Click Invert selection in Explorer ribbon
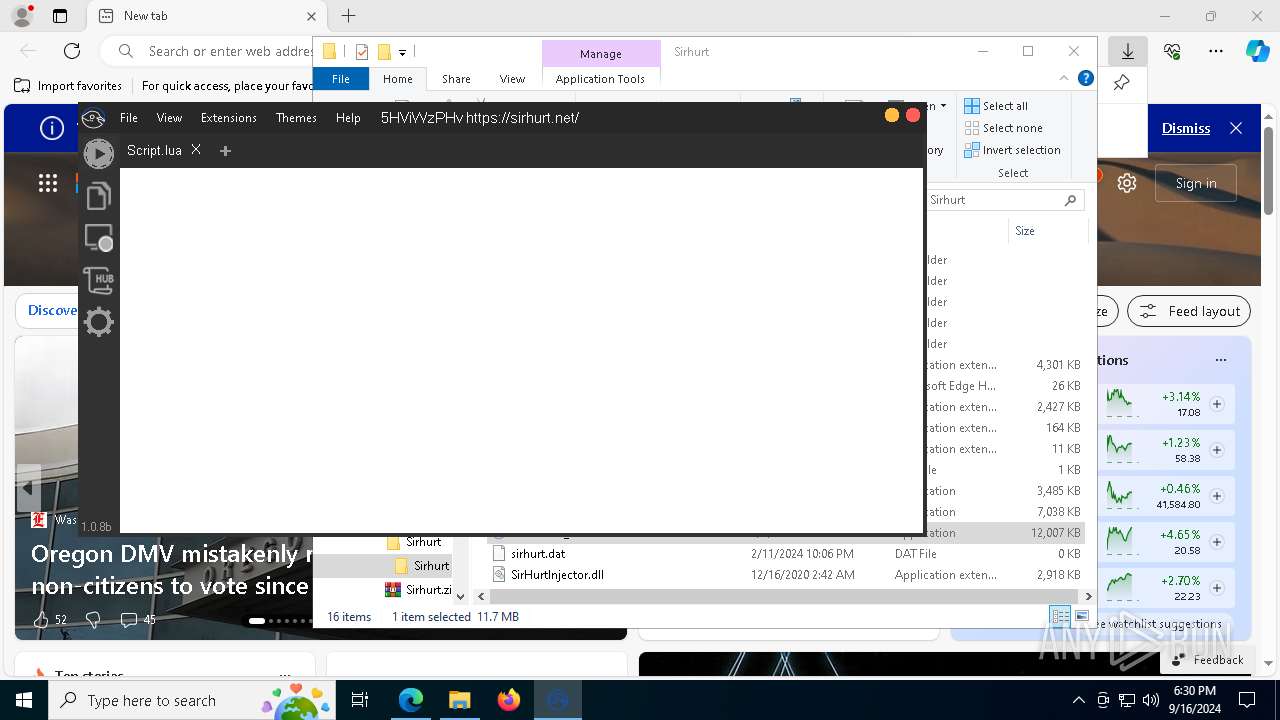Image resolution: width=1280 pixels, height=720 pixels. 1012,150
